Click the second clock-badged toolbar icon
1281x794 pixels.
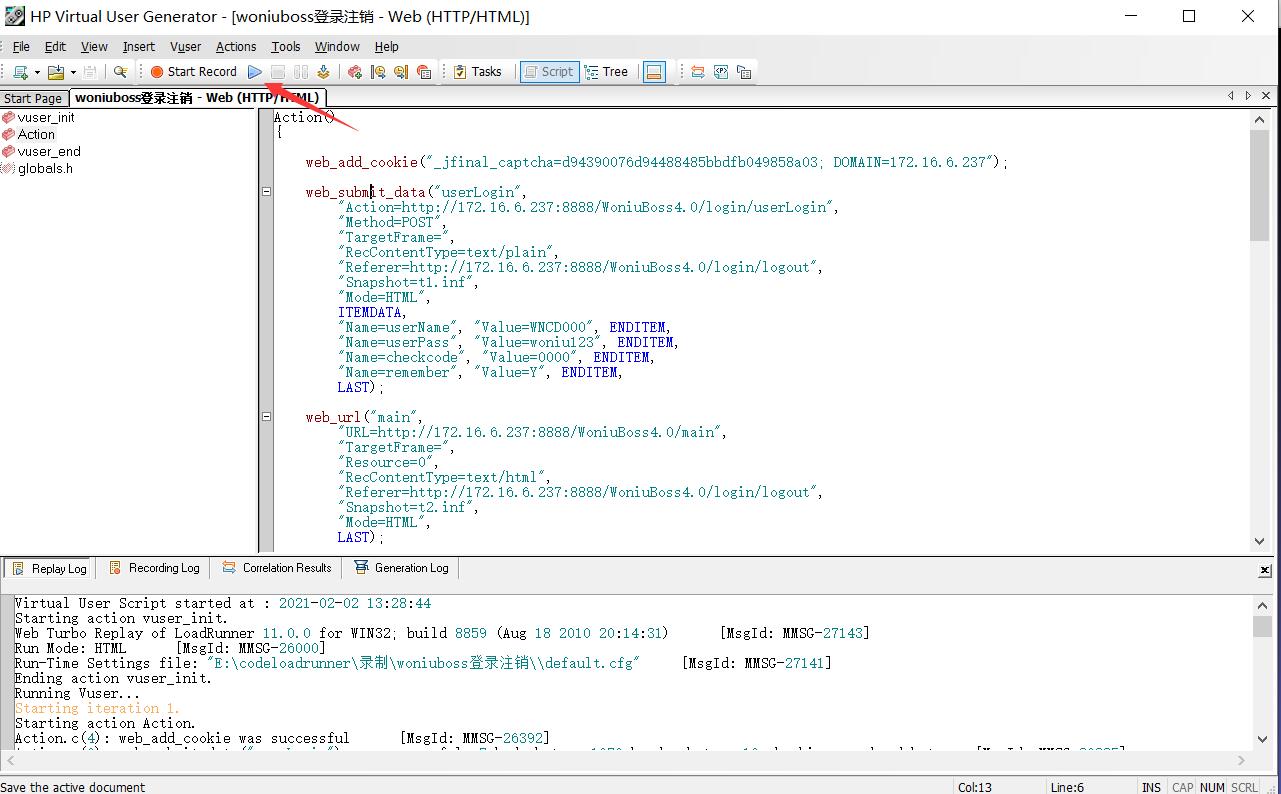pyautogui.click(x=401, y=72)
